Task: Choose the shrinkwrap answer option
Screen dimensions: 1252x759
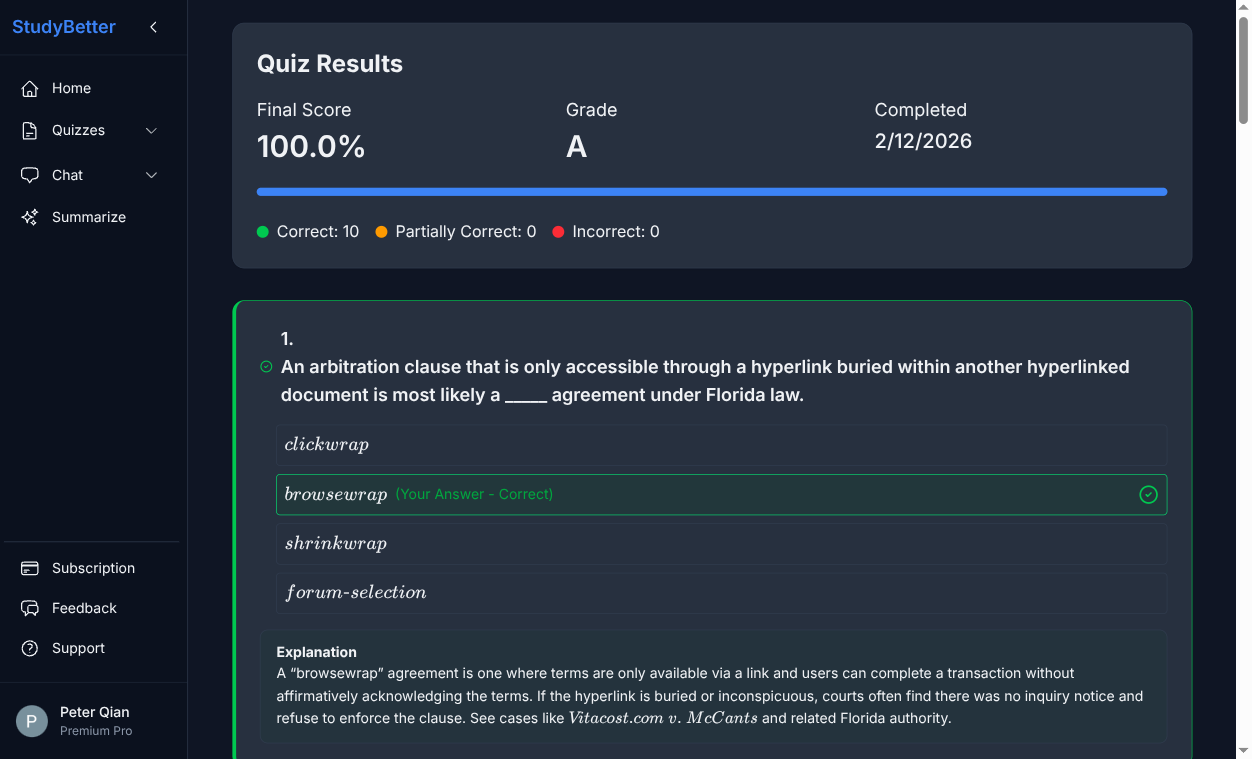Action: 722,543
